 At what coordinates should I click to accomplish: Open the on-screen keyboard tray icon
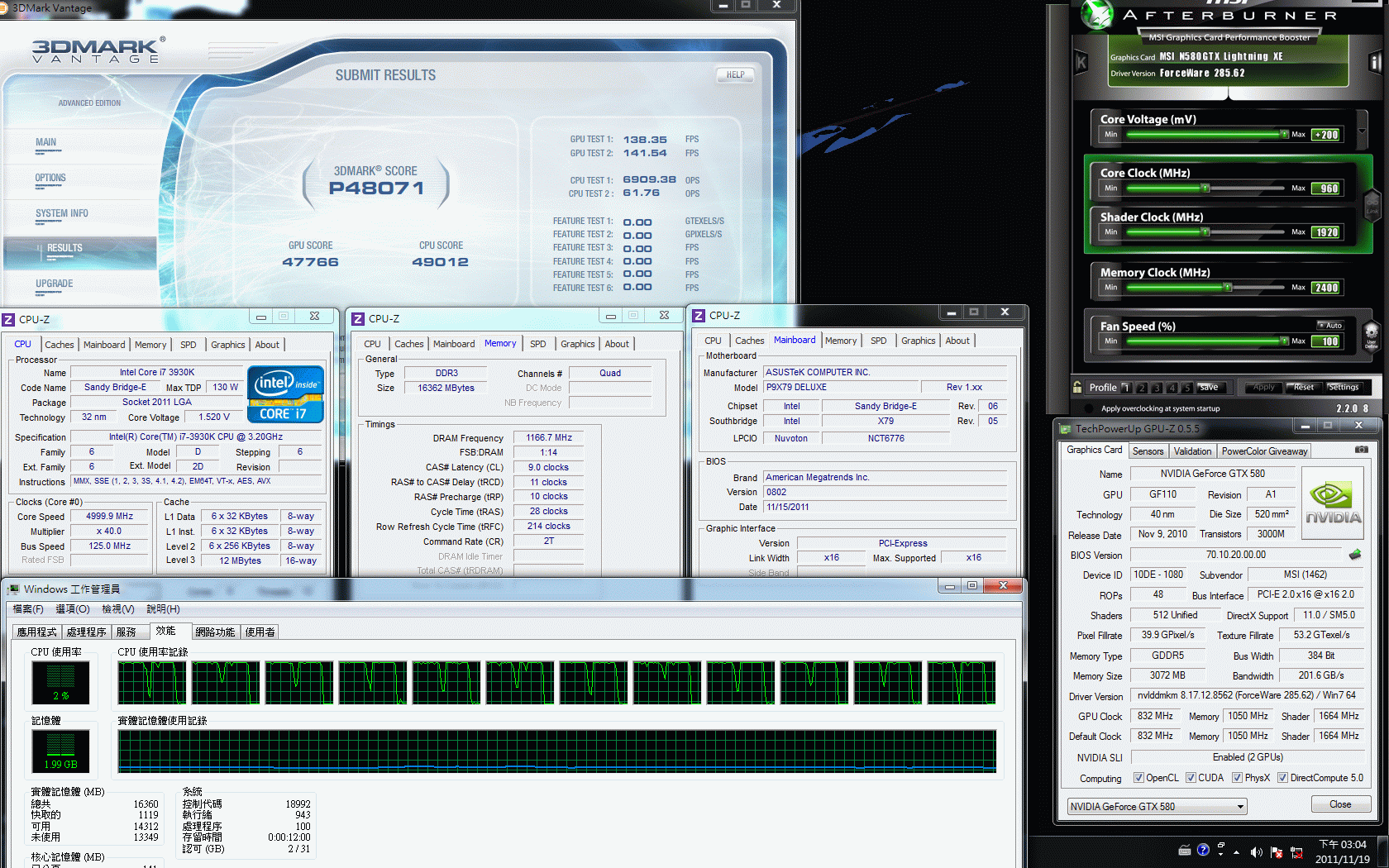(x=1185, y=850)
